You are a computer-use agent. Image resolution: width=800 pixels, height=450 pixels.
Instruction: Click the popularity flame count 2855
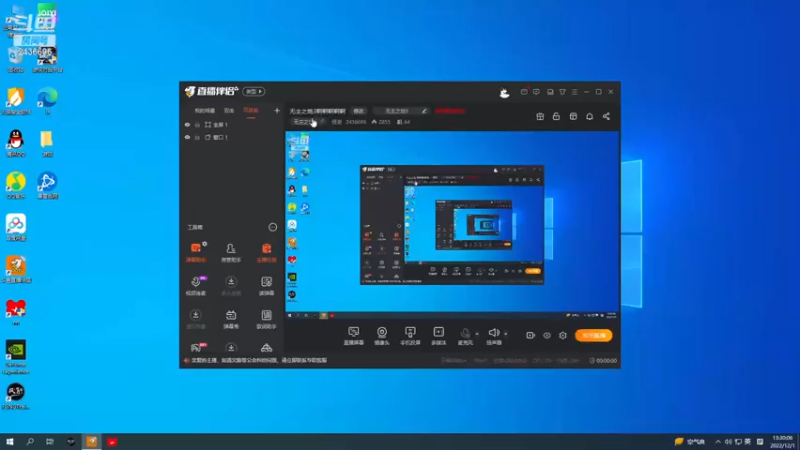(x=381, y=122)
